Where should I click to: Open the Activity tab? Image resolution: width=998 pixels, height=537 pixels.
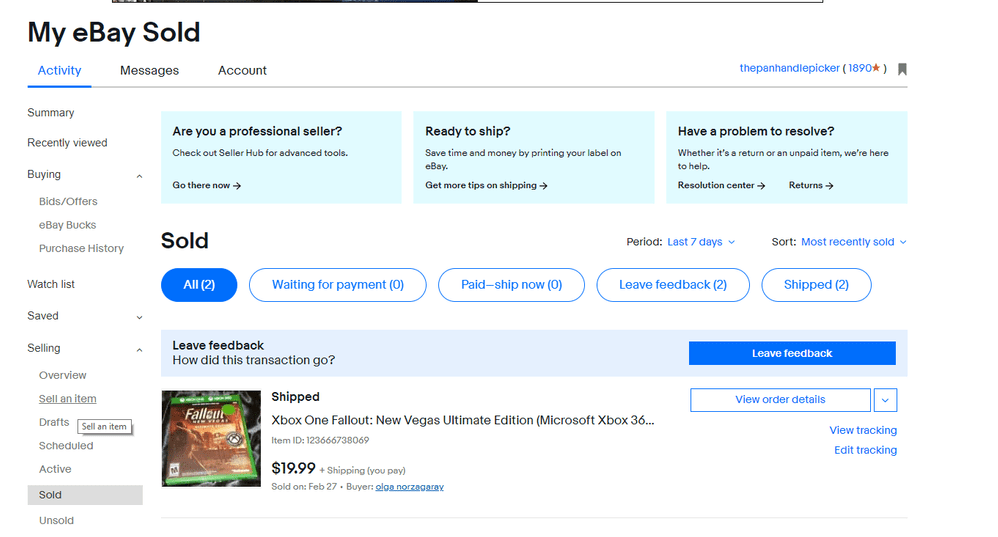point(59,71)
